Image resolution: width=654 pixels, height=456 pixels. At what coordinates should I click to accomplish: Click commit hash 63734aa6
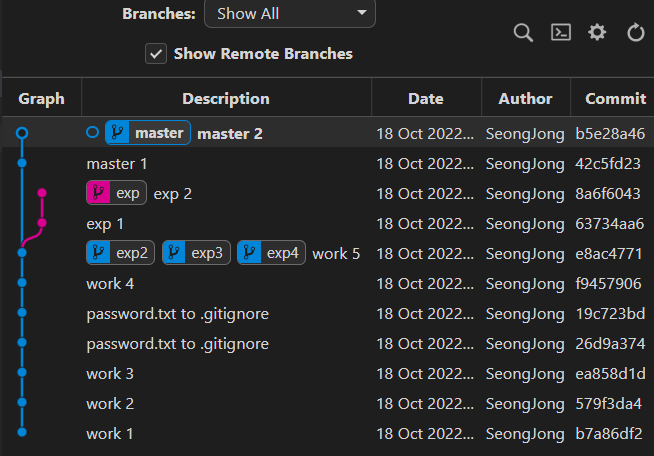pos(609,224)
